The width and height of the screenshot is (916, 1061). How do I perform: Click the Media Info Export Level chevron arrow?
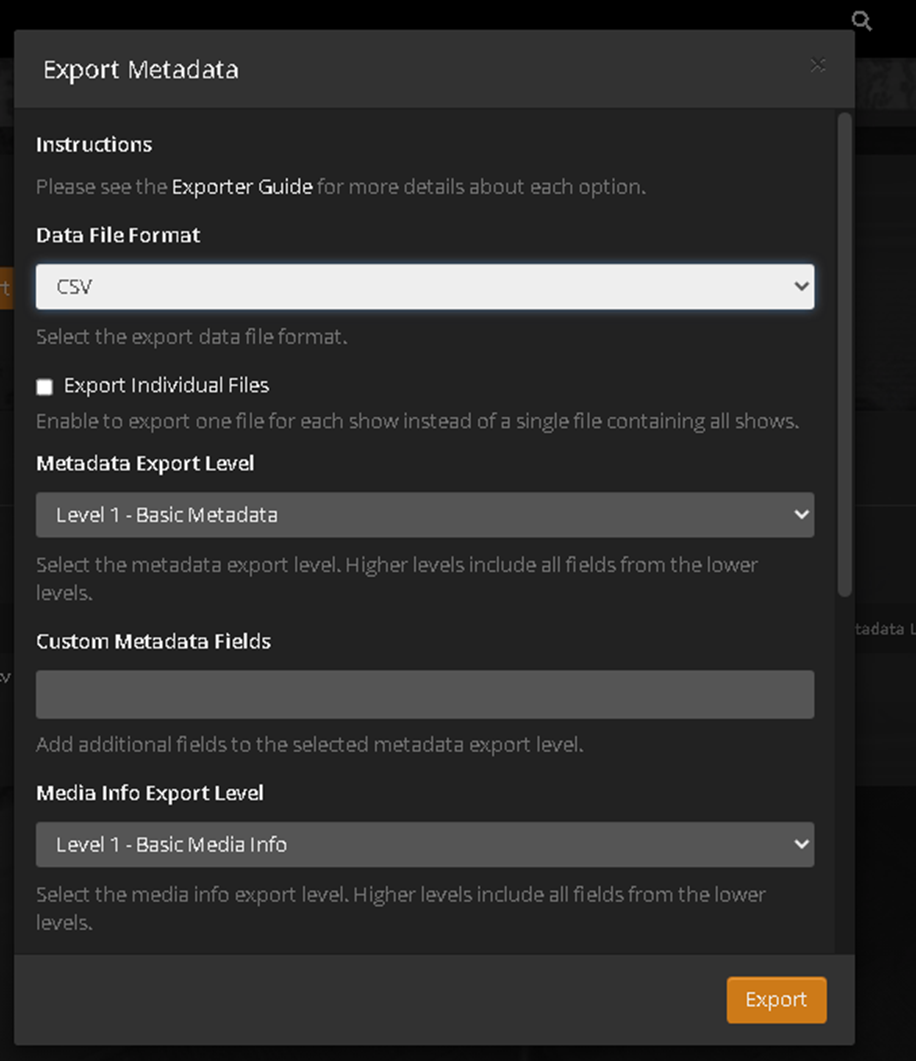800,844
